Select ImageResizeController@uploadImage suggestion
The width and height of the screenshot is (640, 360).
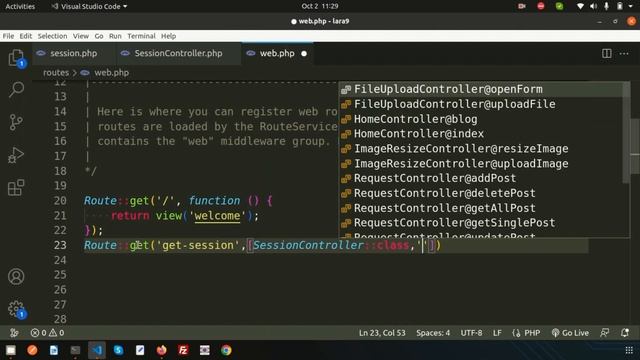click(x=481, y=163)
